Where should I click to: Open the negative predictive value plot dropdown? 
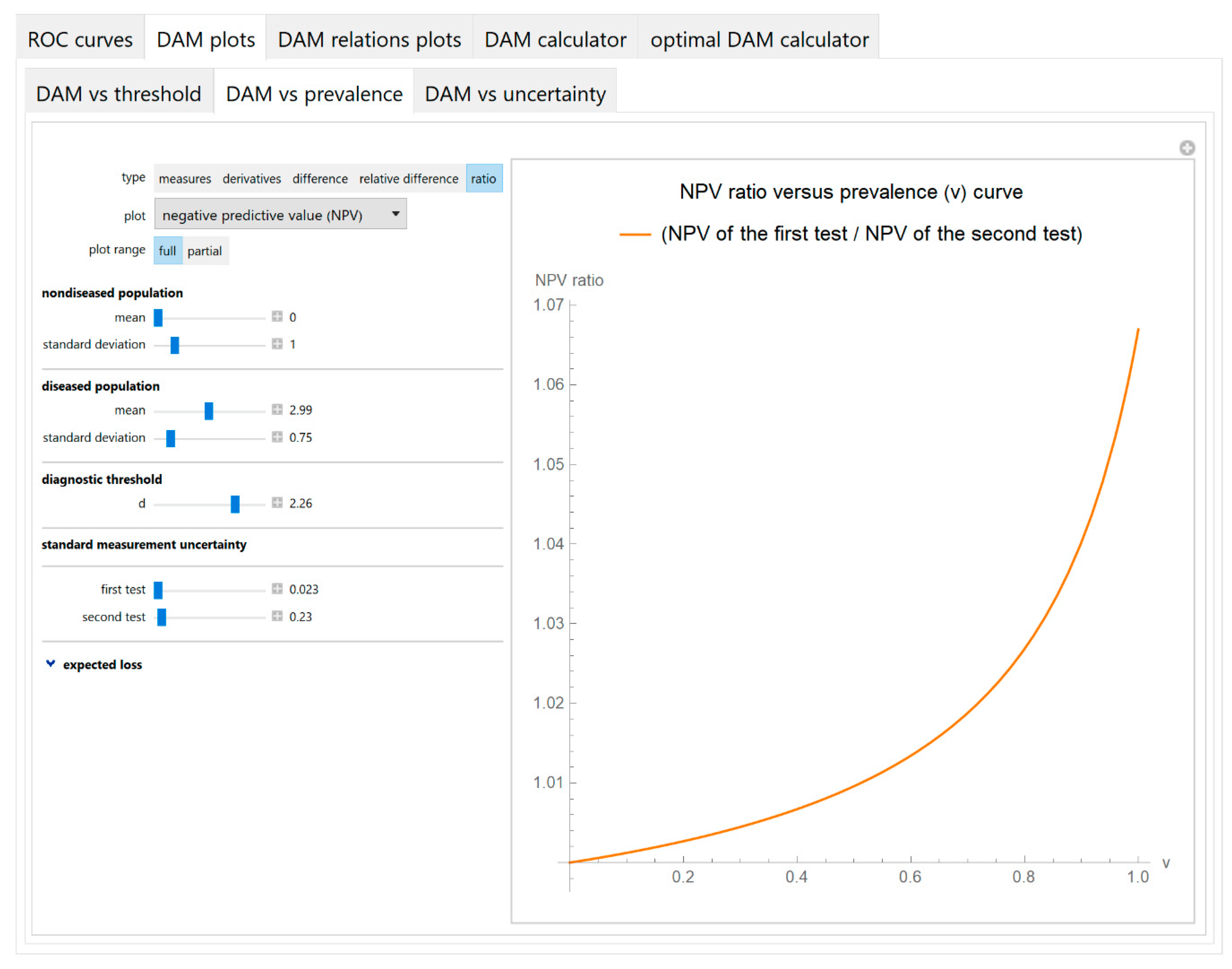pos(280,214)
